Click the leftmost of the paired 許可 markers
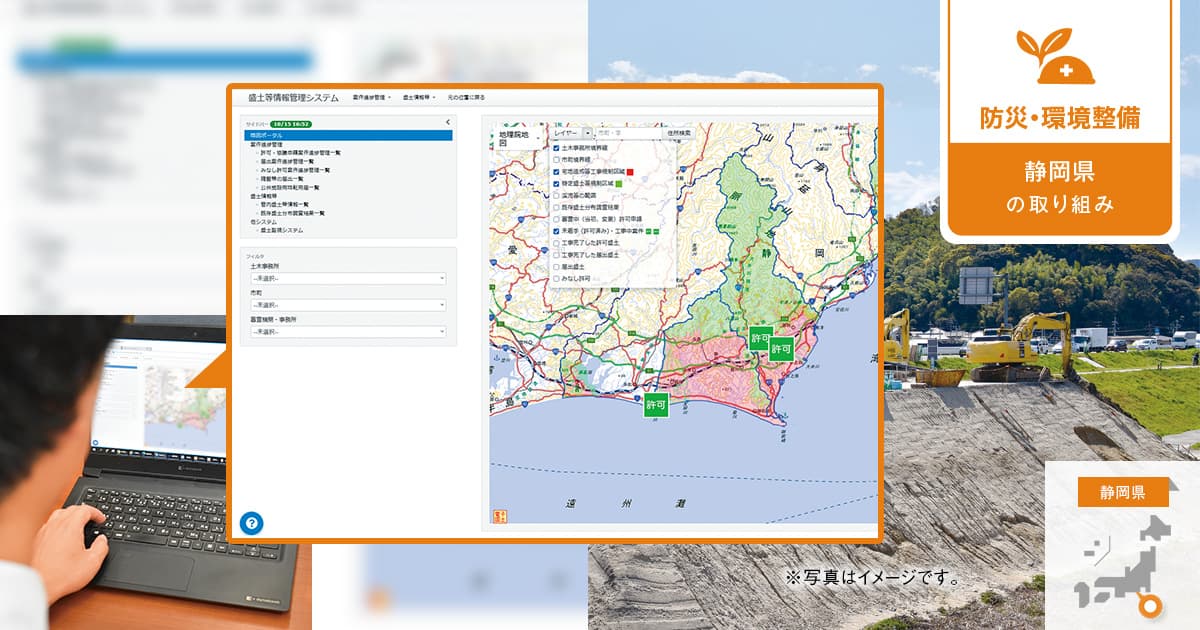1200x630 pixels. pos(760,340)
